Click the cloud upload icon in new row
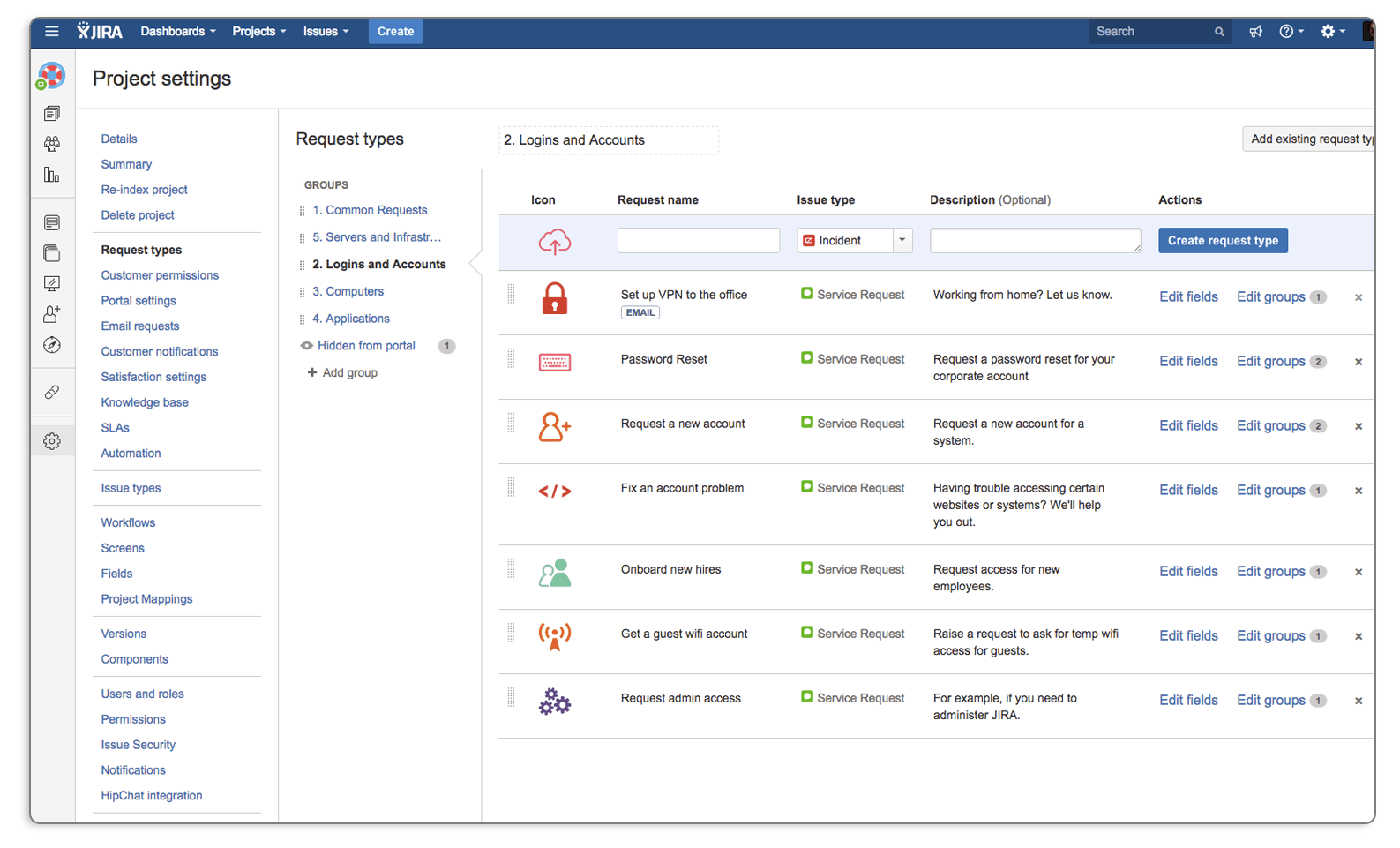This screenshot has width=1400, height=848. pyautogui.click(x=555, y=241)
